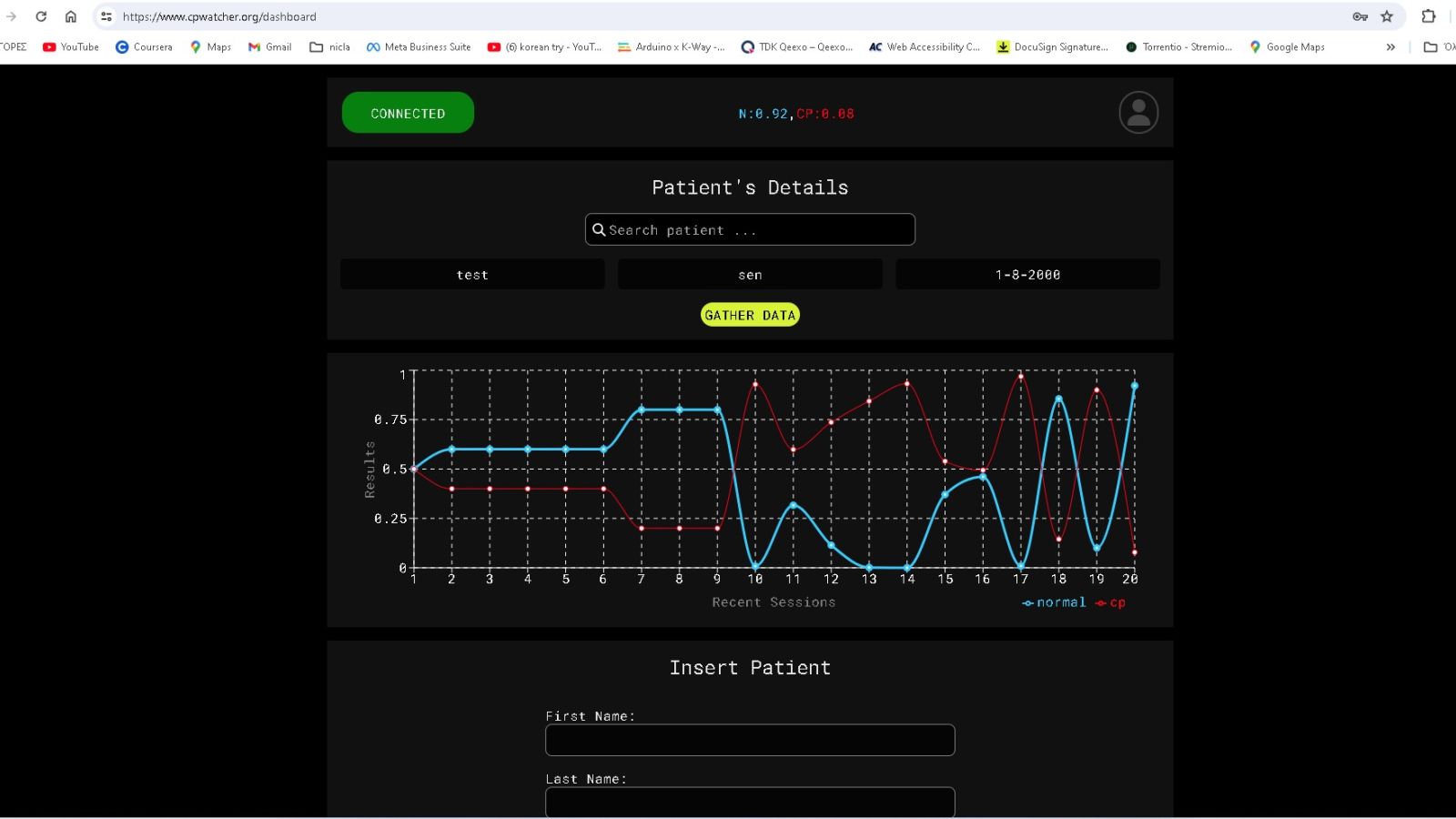Bookmark page with the star icon

tap(1387, 16)
